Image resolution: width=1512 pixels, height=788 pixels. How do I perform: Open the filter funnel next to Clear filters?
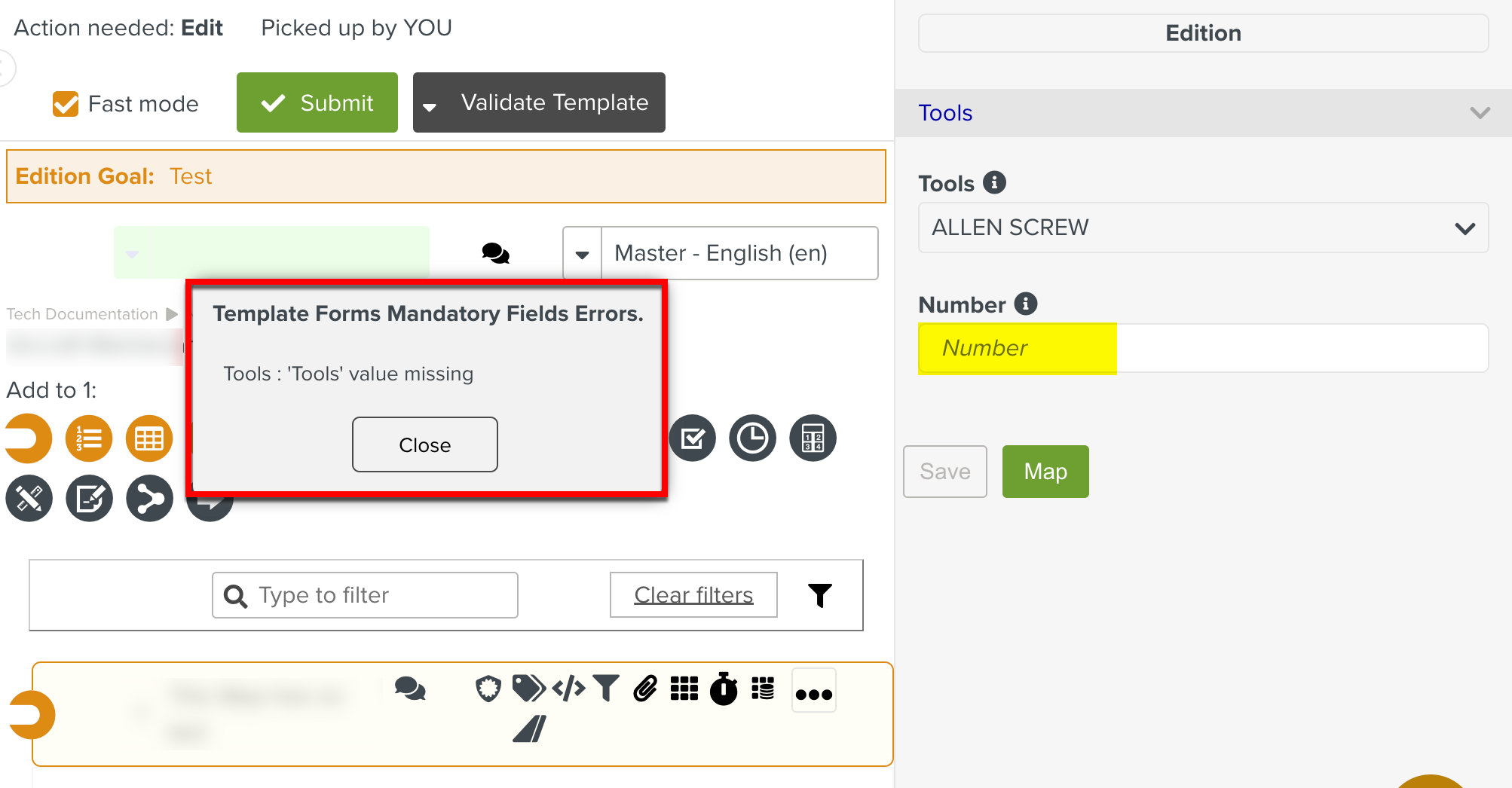click(x=820, y=595)
